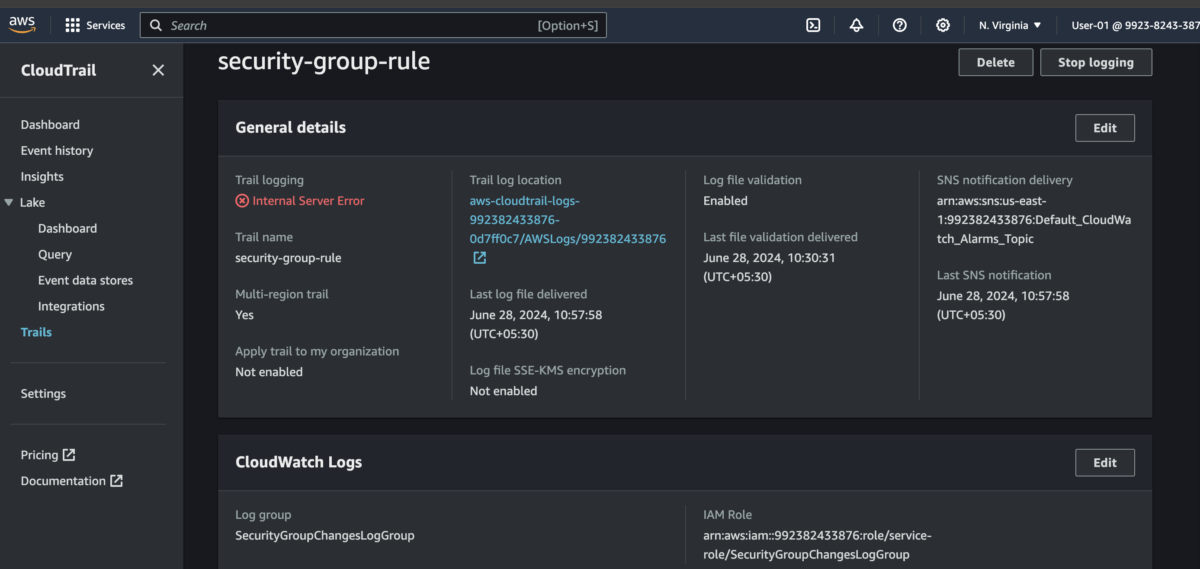This screenshot has height=569, width=1200.
Task: Open the Lake Dashboard sub-item
Action: click(67, 229)
